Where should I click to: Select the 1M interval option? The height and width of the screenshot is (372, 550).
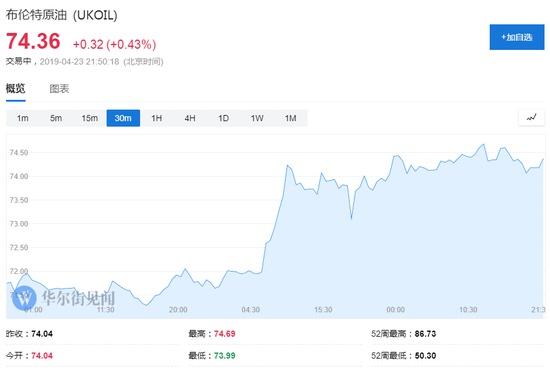[x=290, y=118]
